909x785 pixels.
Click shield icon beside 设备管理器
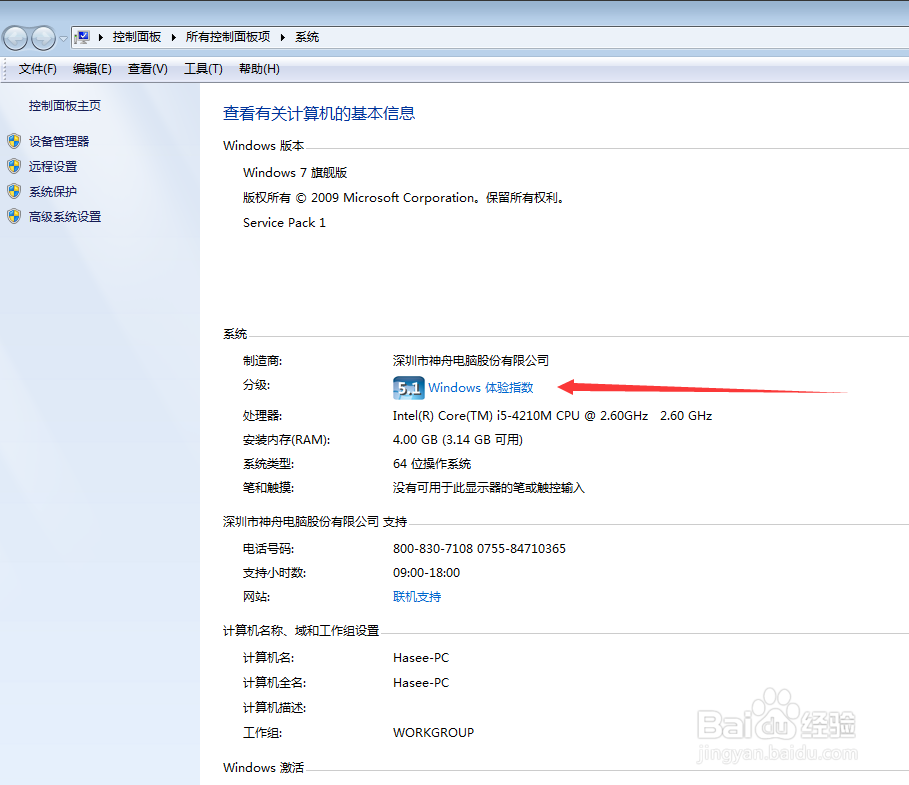(x=14, y=141)
